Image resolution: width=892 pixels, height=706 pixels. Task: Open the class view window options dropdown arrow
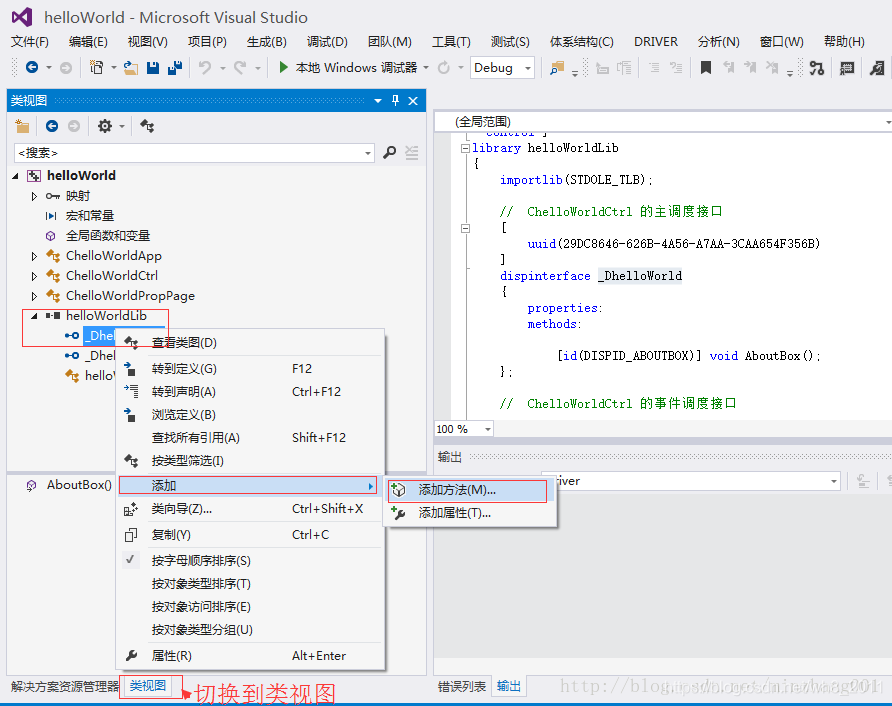(378, 101)
